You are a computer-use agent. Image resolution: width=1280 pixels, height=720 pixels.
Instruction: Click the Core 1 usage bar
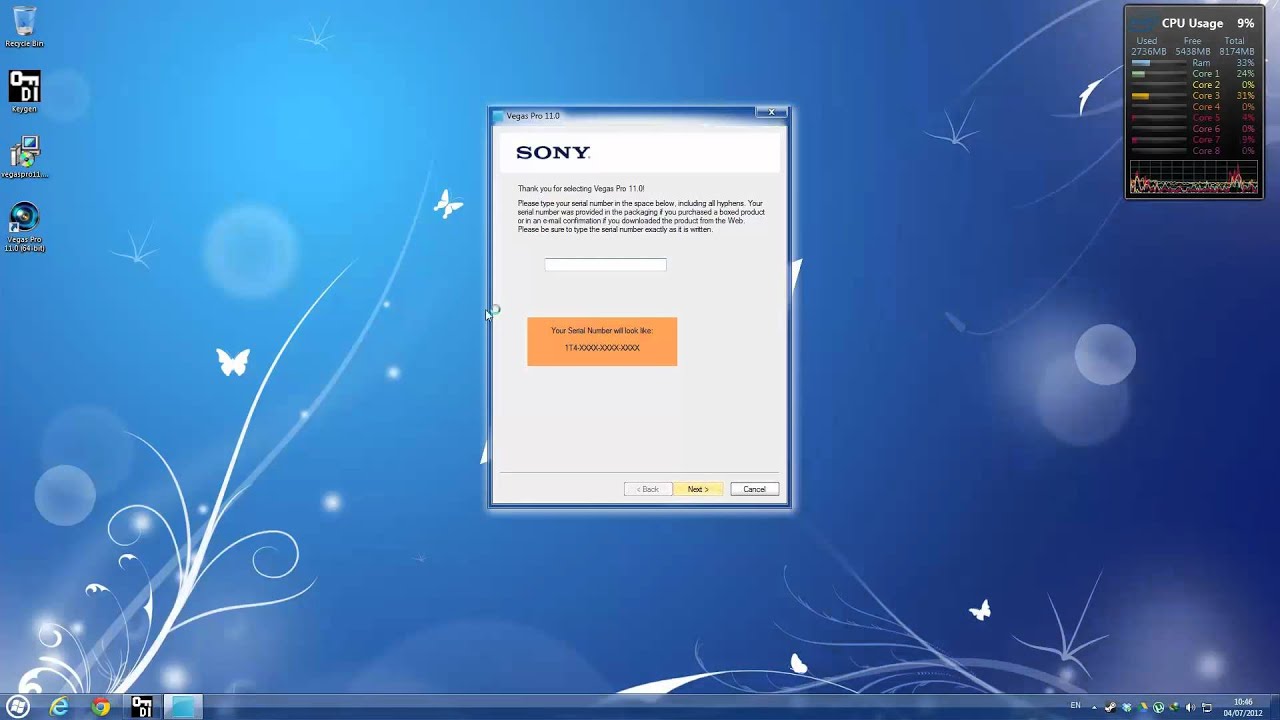(x=1158, y=74)
